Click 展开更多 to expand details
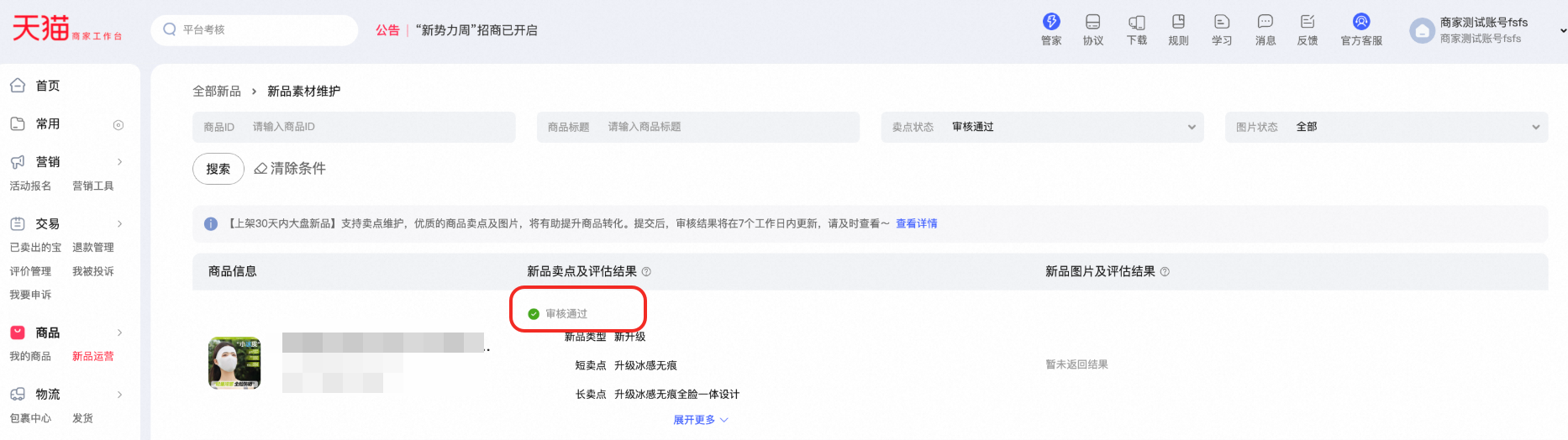 tap(701, 420)
